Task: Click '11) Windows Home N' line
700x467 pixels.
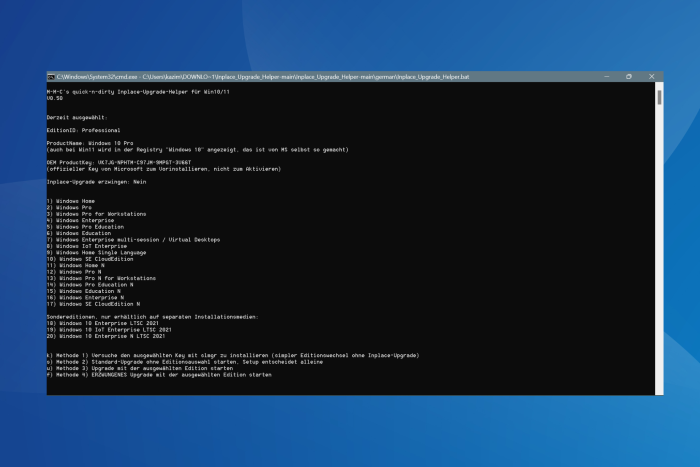Action: 75,266
